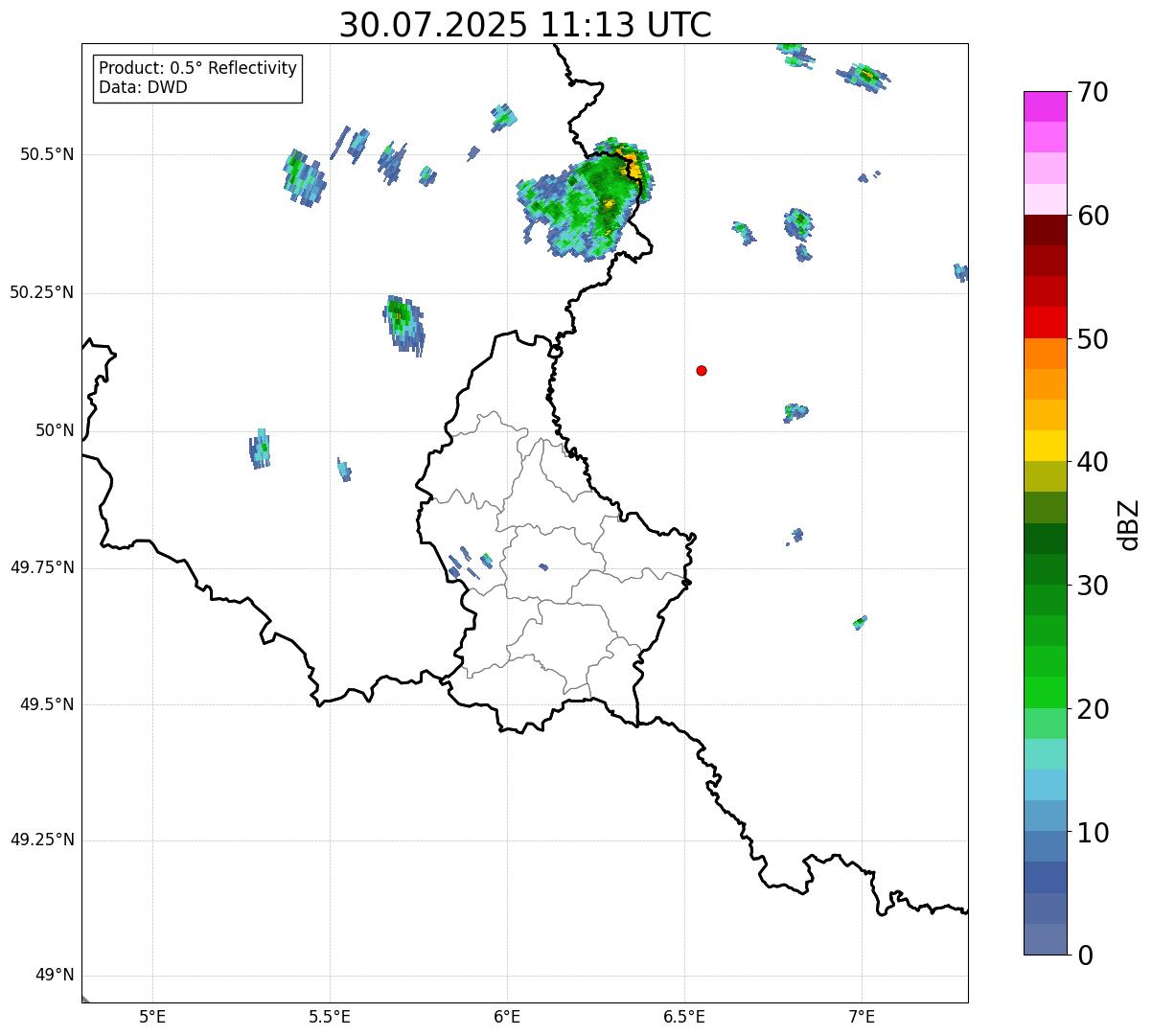The height and width of the screenshot is (1036, 1152).
Task: Click the dBZ colorbar axis label
Action: click(1129, 524)
